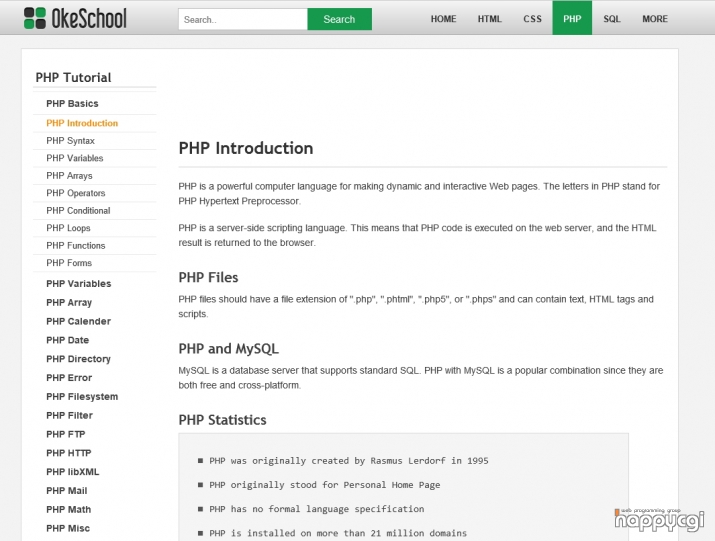This screenshot has width=715, height=541.
Task: Expand the PHP Array section
Action: tap(69, 302)
